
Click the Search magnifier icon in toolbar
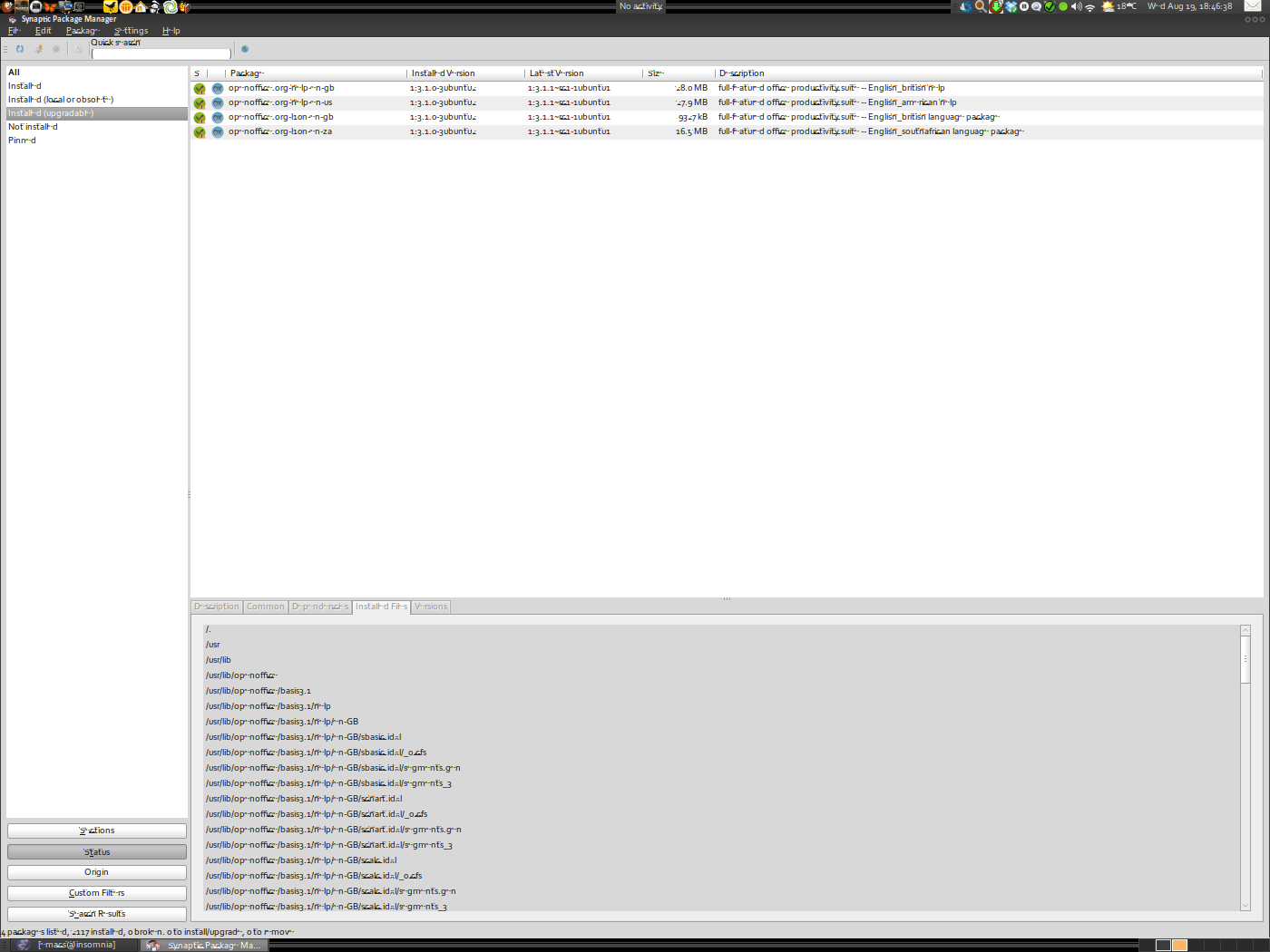click(245, 49)
